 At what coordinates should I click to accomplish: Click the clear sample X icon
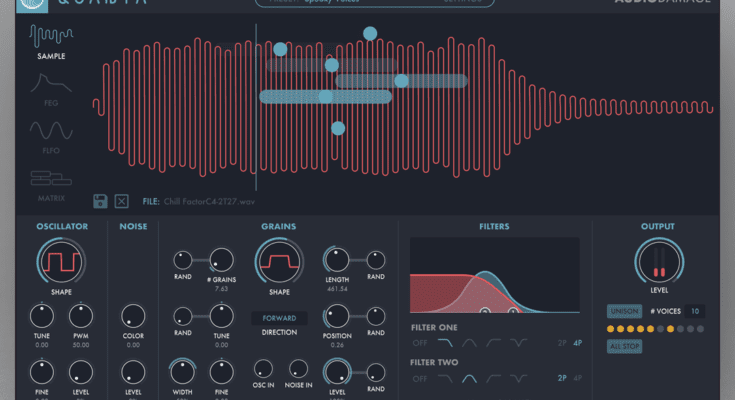click(122, 201)
